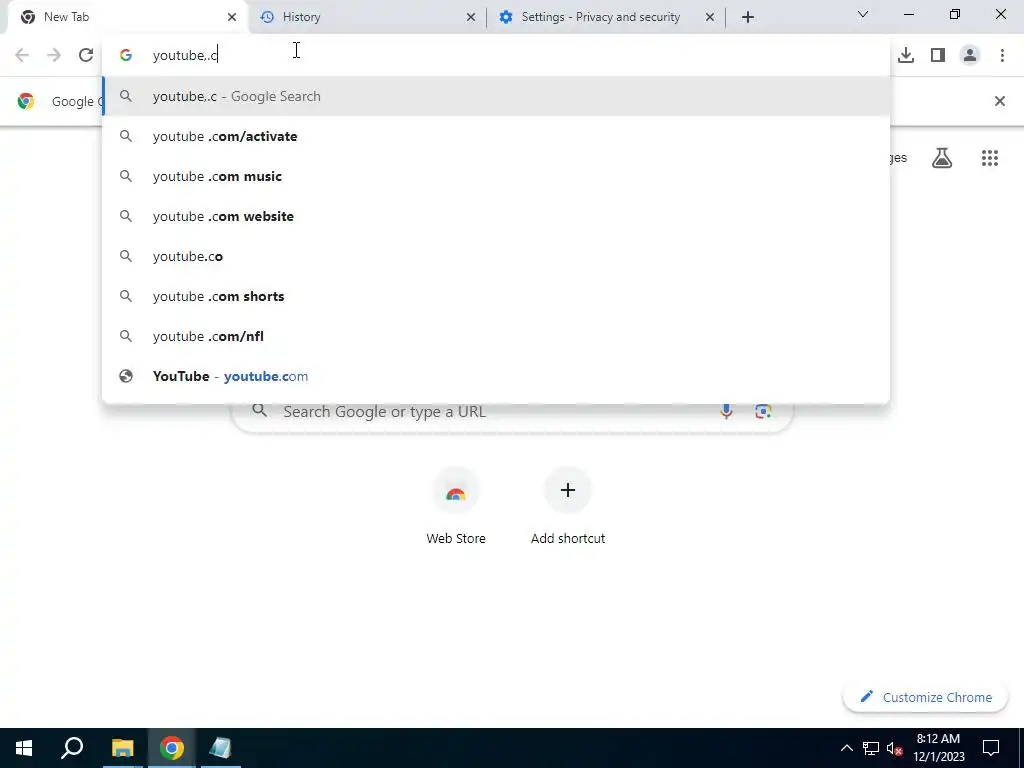Close the History tab
This screenshot has height=768, width=1024.
[471, 17]
